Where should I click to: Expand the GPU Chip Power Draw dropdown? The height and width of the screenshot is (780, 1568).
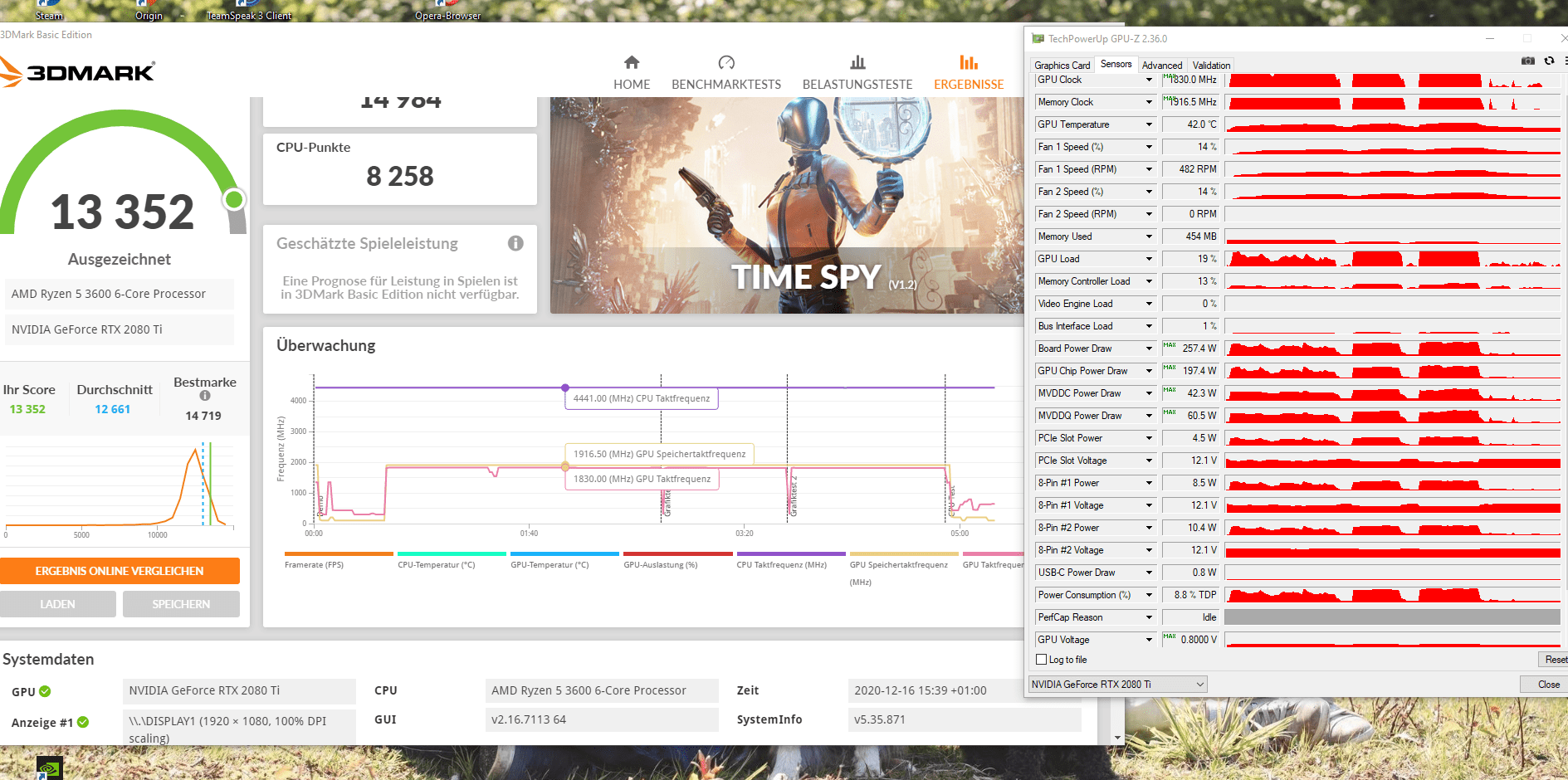point(1149,371)
